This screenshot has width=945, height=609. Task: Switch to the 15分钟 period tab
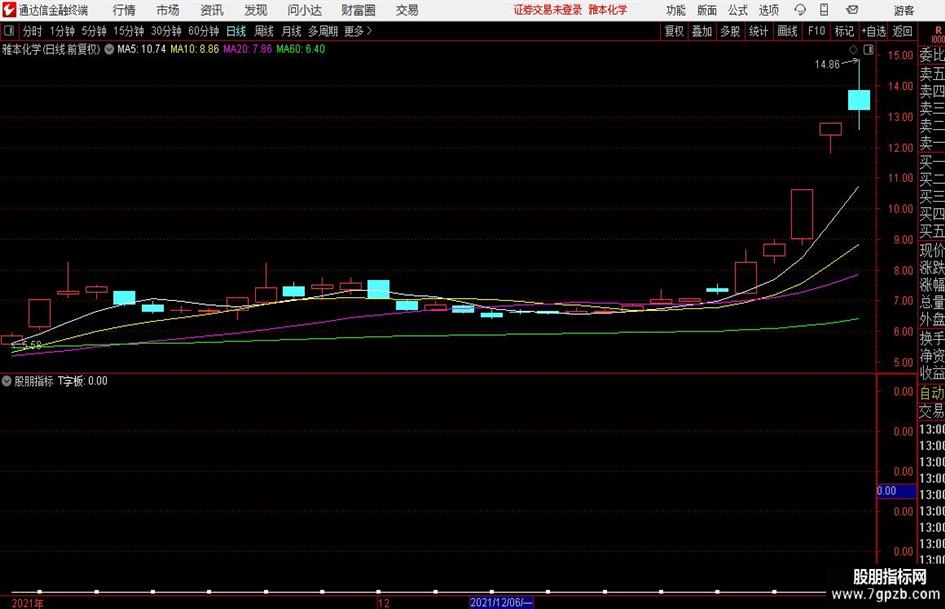point(128,31)
